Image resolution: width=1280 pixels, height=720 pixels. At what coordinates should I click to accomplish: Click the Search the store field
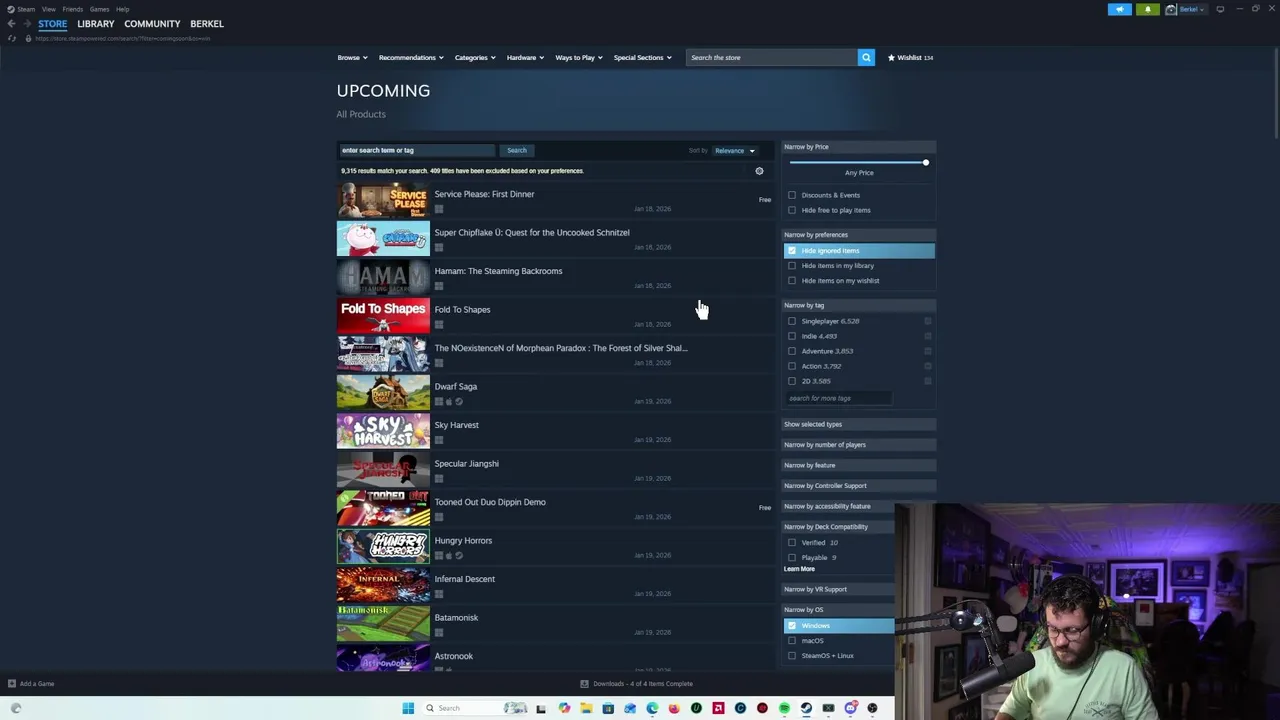(x=771, y=57)
